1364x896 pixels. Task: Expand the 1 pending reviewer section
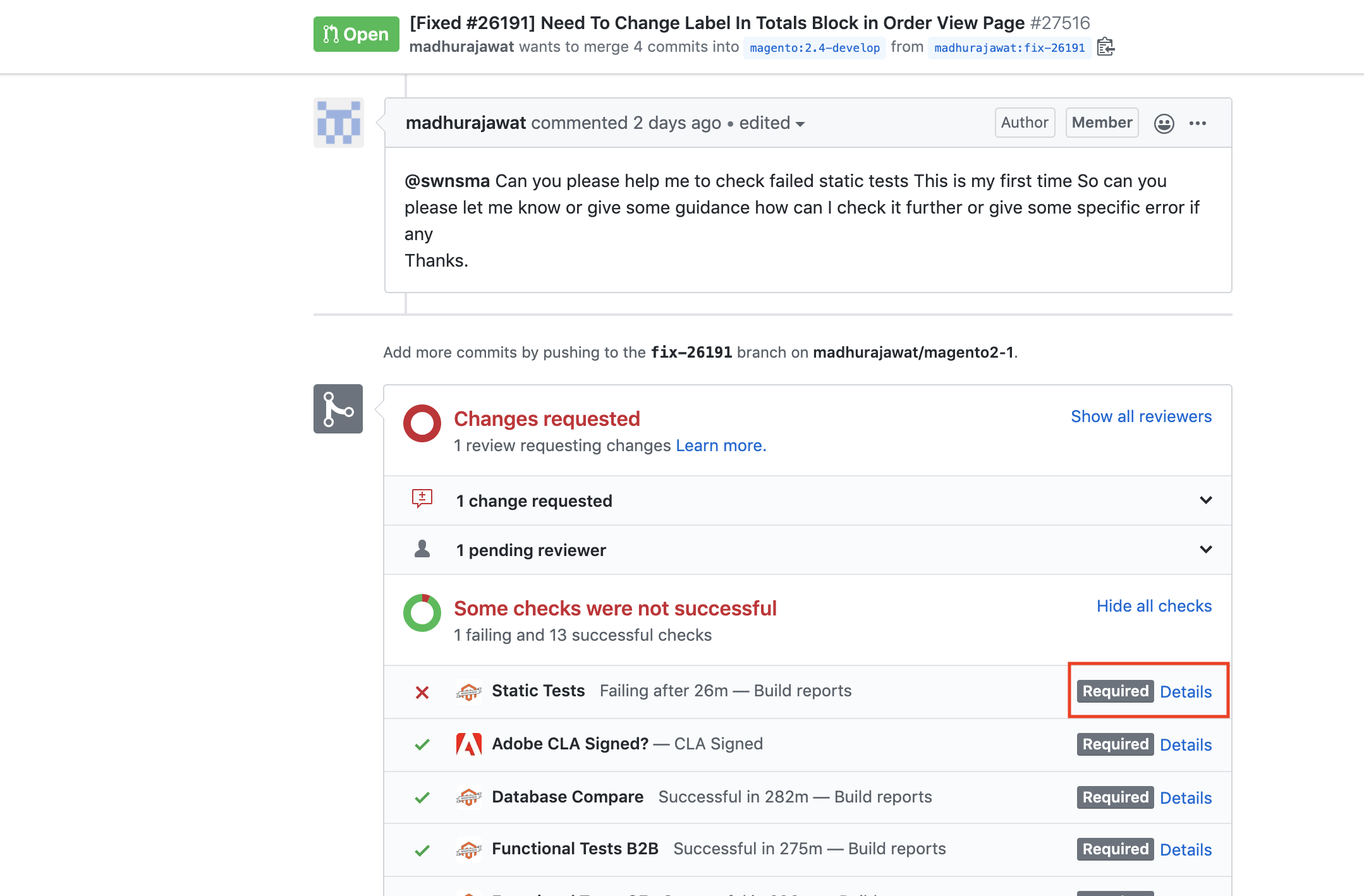click(808, 550)
